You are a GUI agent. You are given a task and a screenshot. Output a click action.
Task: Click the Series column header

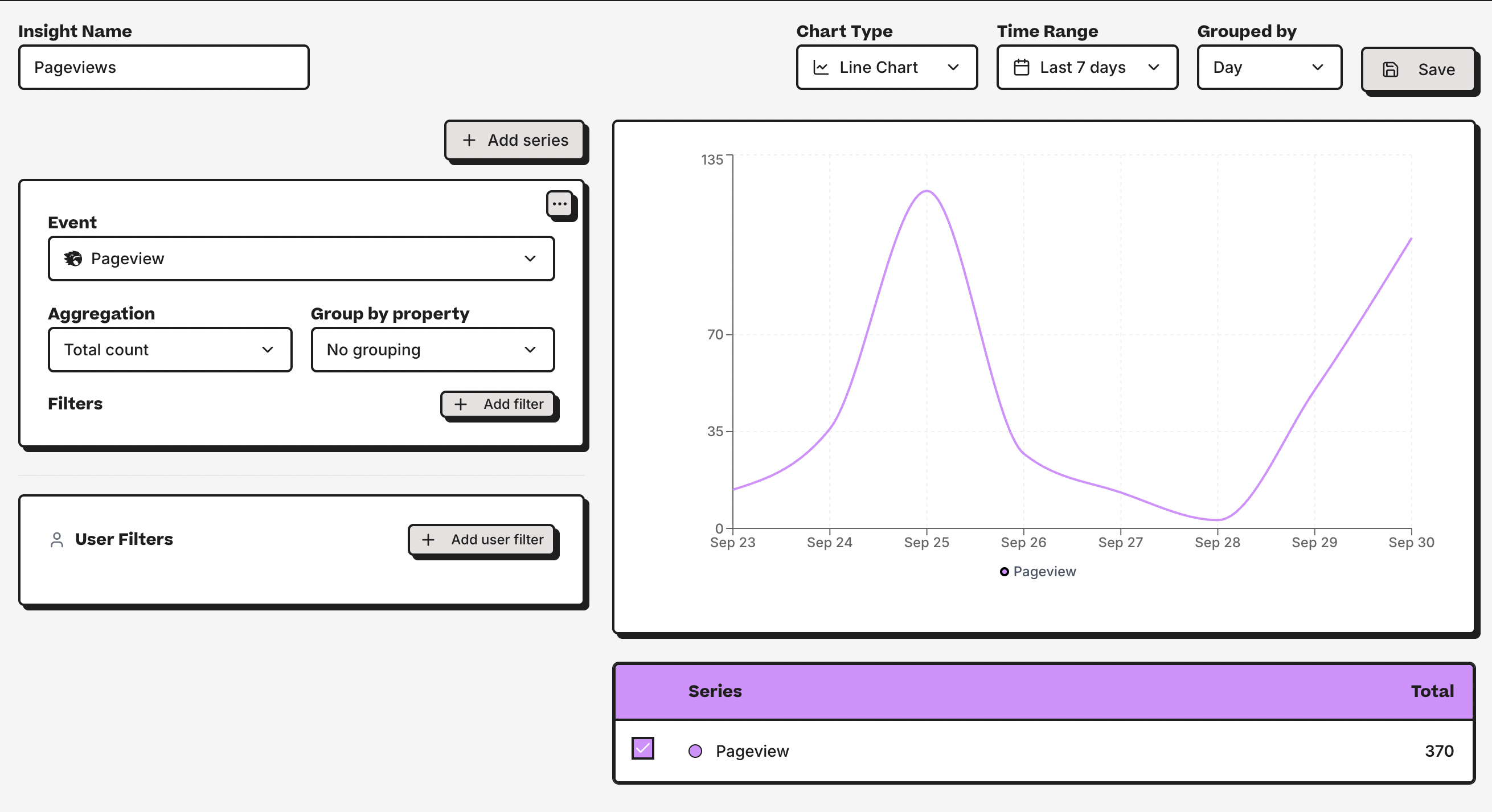pyautogui.click(x=715, y=691)
